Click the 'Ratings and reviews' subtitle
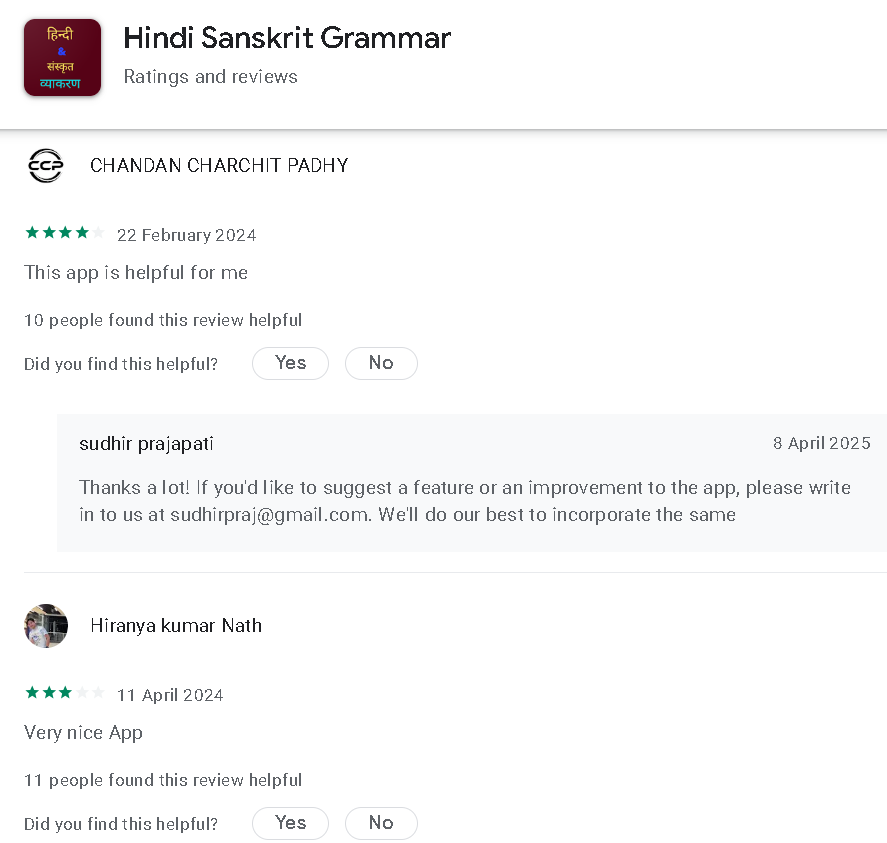Viewport: 887px width, 843px height. tap(210, 77)
